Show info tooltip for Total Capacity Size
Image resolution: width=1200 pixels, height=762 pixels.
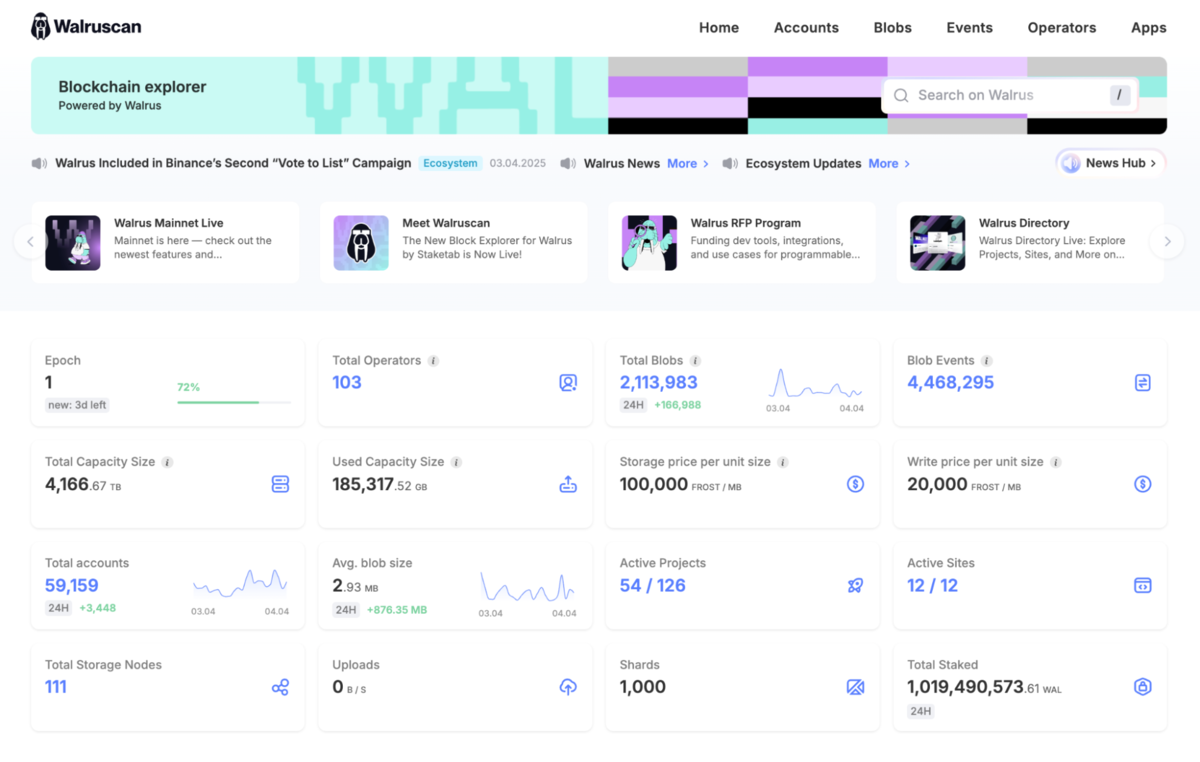[167, 462]
